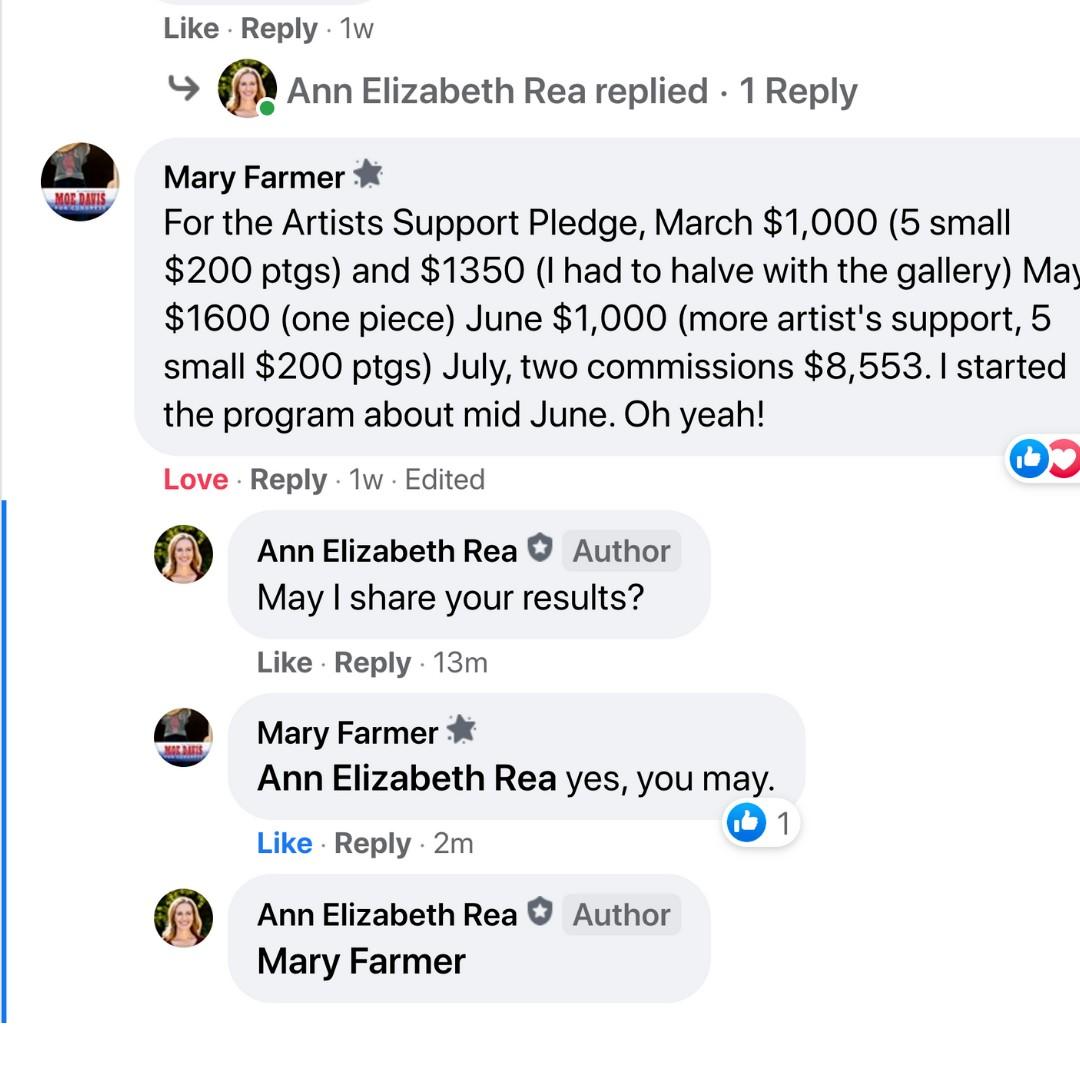Viewport: 1080px width, 1080px height.
Task: Click the 'Edited' label to view edit history
Action: click(445, 480)
